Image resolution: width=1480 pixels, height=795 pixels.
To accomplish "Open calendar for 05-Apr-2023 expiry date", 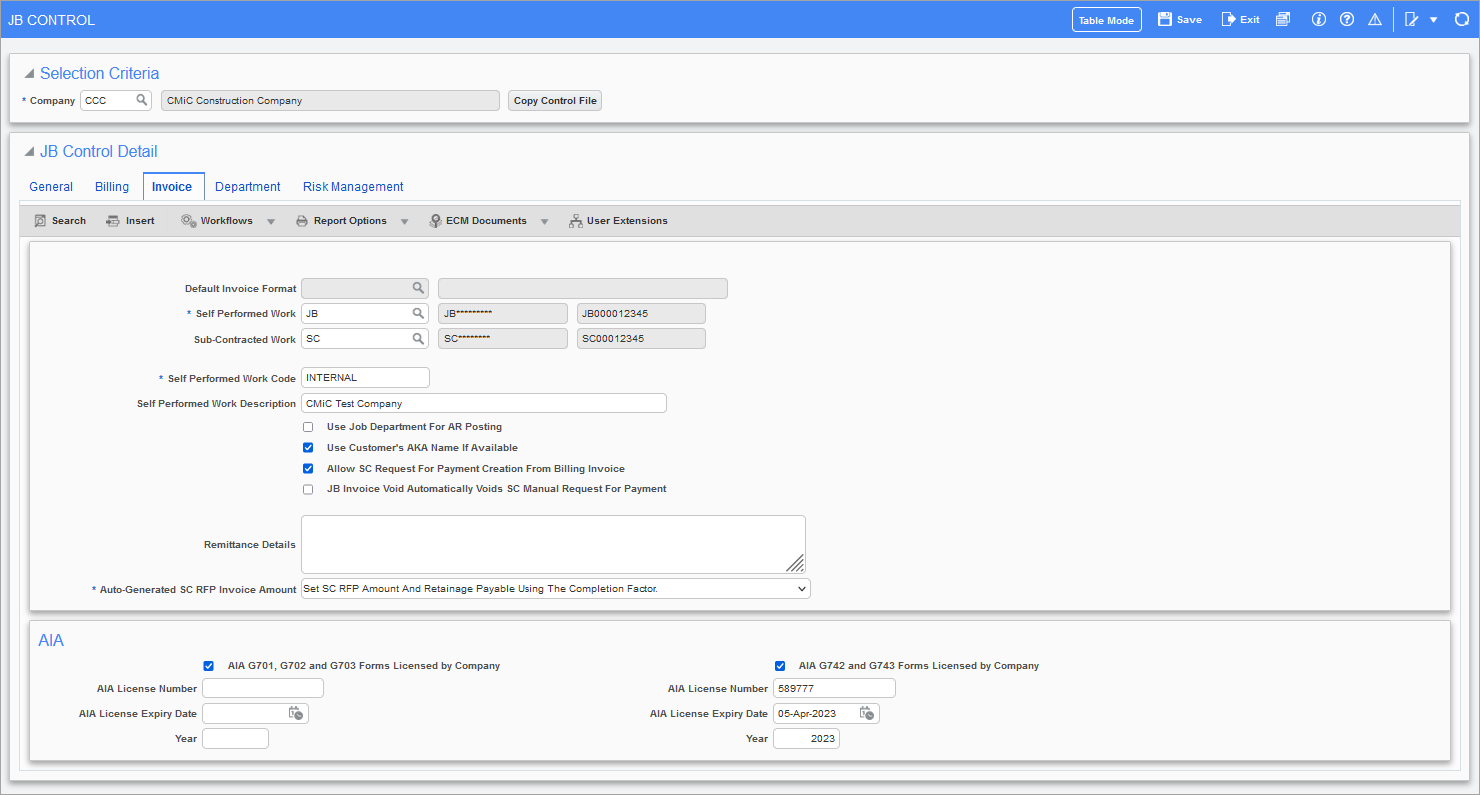I will [867, 713].
